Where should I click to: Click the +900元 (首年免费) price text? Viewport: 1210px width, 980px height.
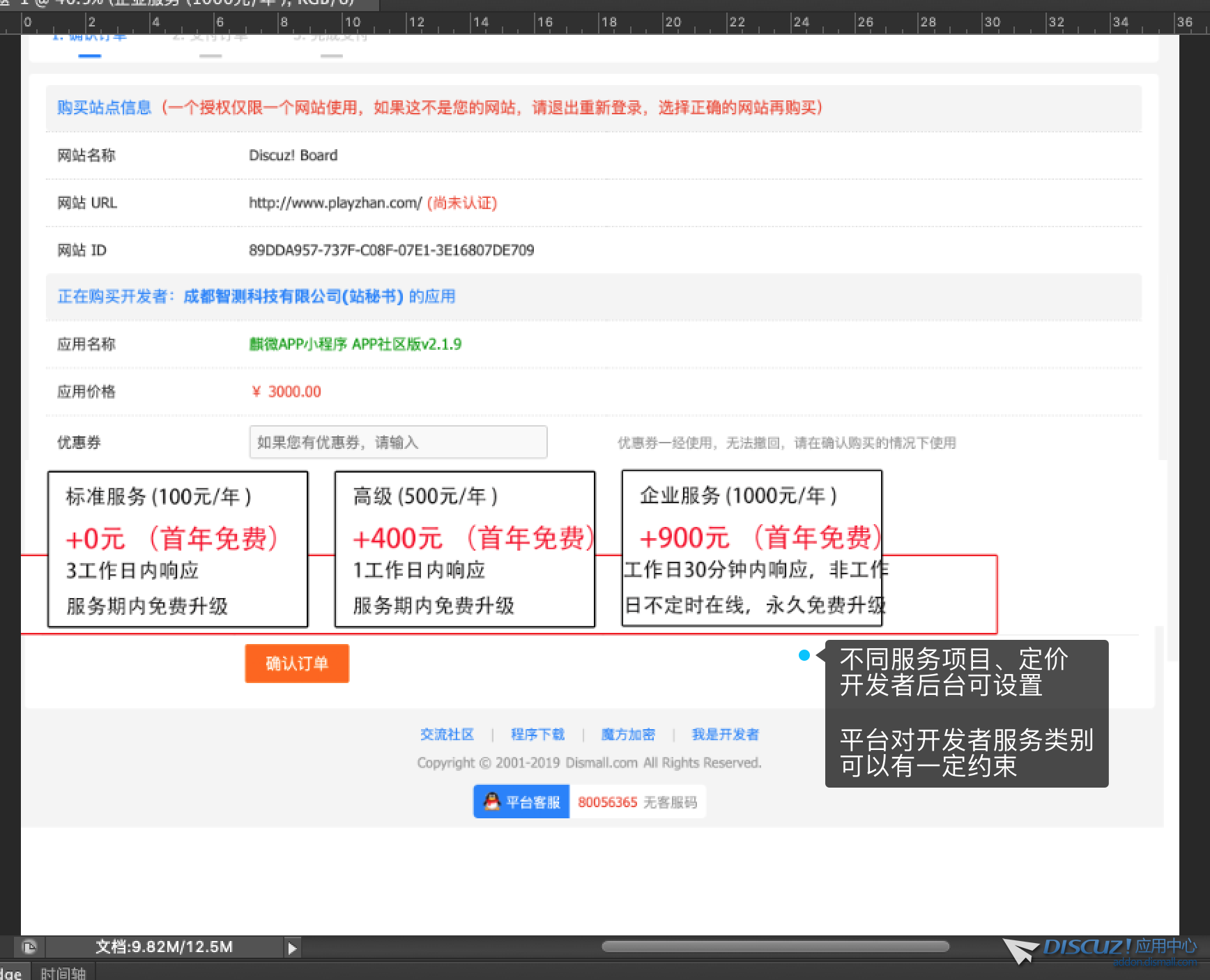[760, 537]
